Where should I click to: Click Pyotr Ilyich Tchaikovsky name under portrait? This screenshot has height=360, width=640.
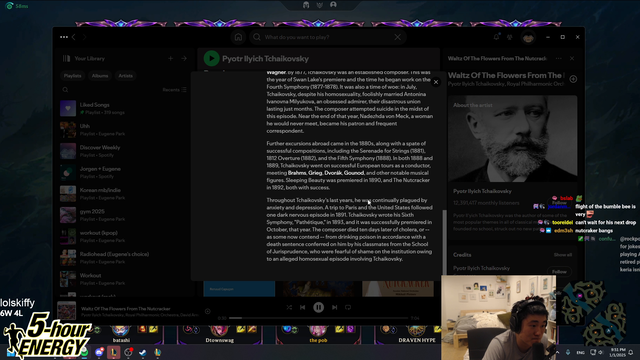point(482,191)
